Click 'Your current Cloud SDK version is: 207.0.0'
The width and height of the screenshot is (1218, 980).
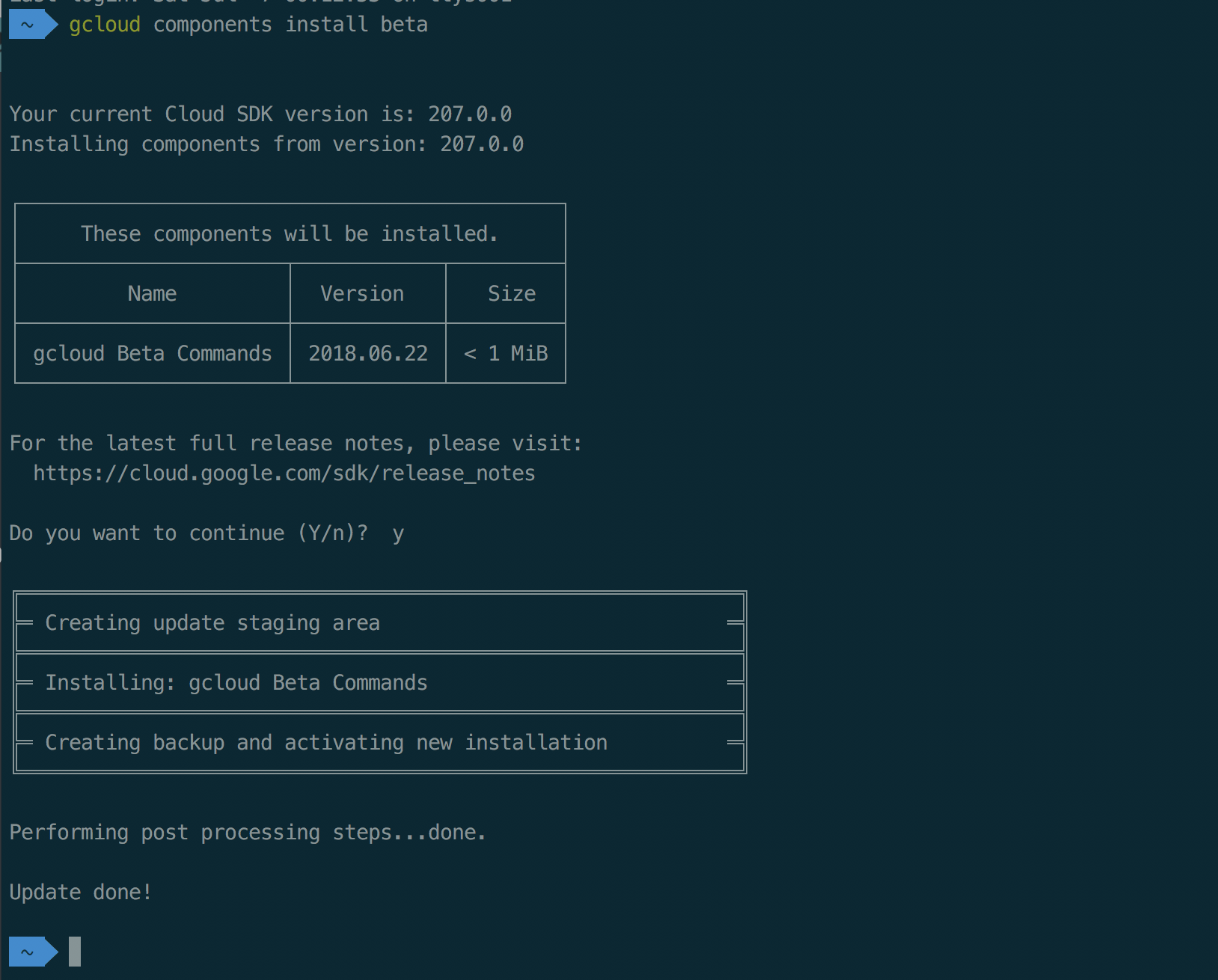tap(260, 114)
